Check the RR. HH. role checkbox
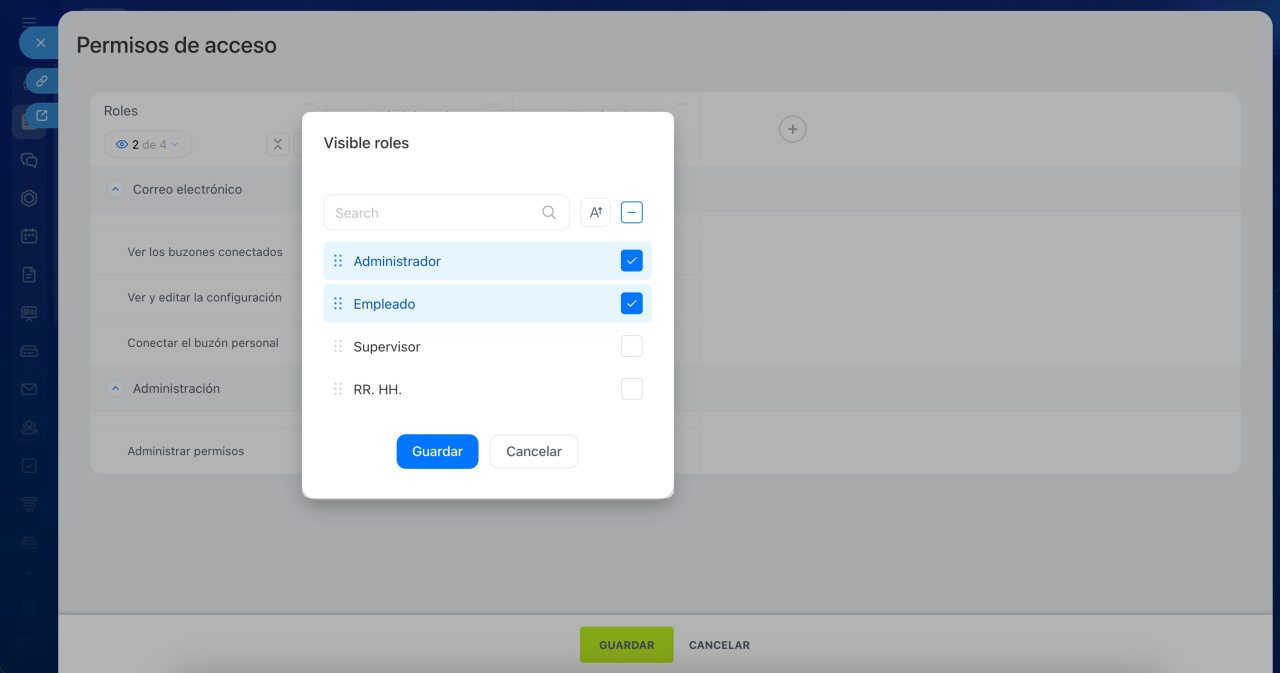The image size is (1280, 673). pos(631,389)
